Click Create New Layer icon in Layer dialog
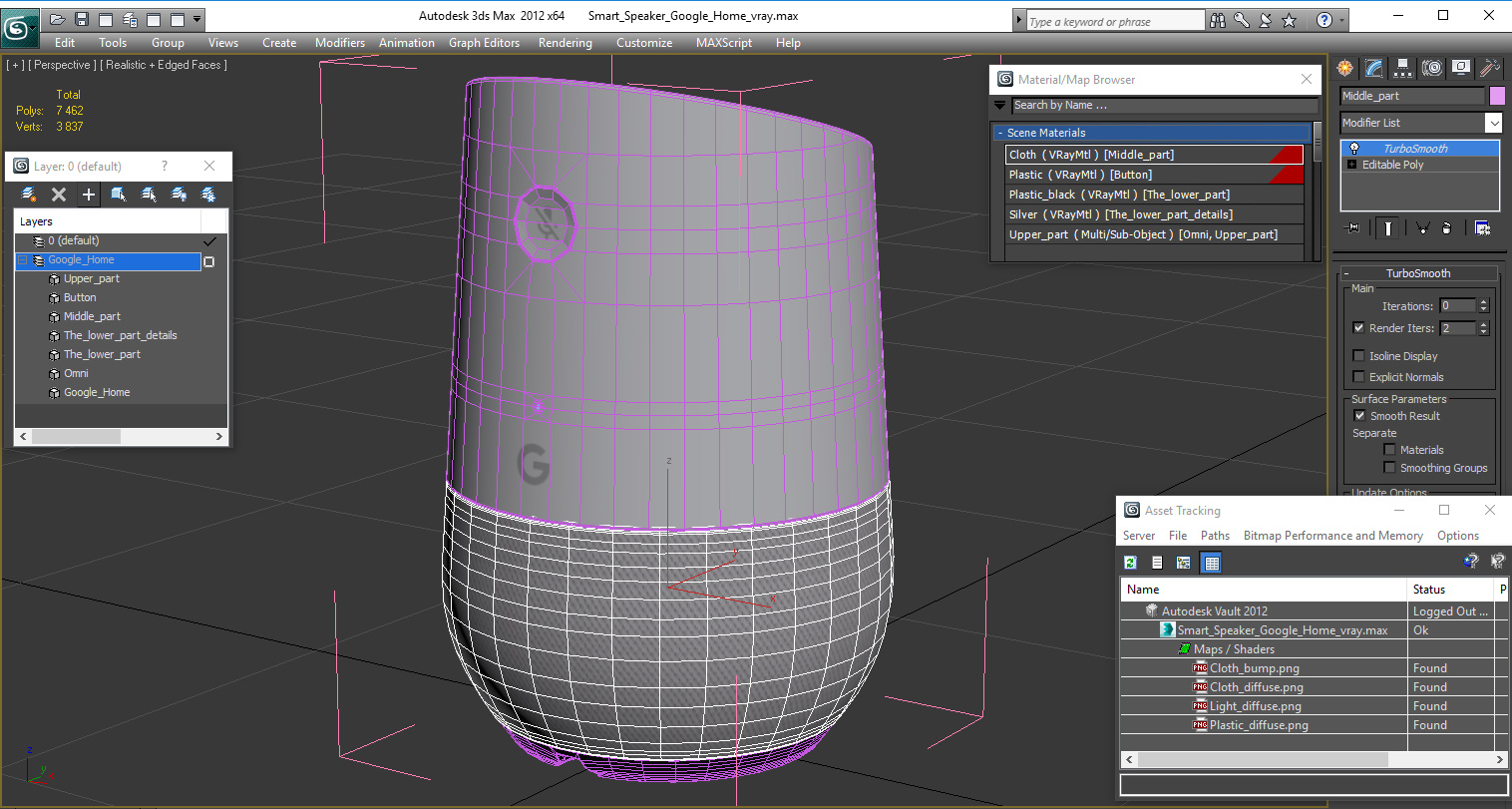Image resolution: width=1512 pixels, height=809 pixels. coord(29,195)
